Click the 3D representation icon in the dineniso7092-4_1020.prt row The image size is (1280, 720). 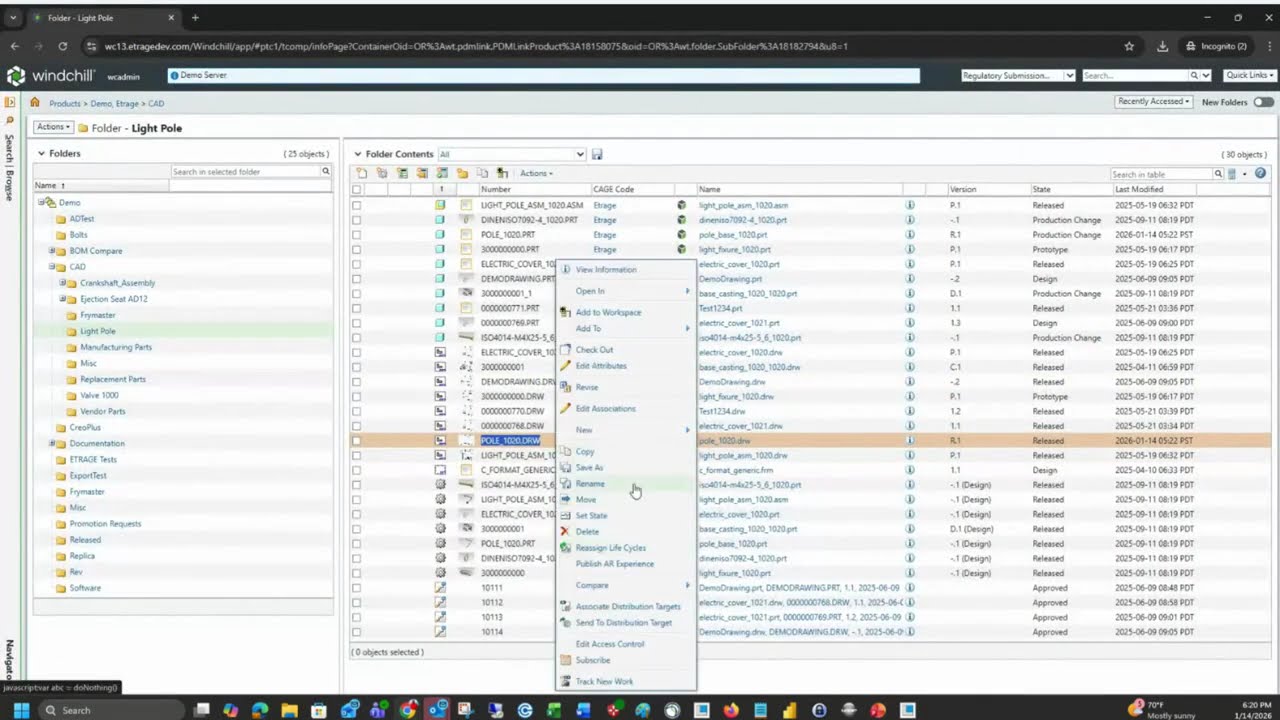pos(681,220)
